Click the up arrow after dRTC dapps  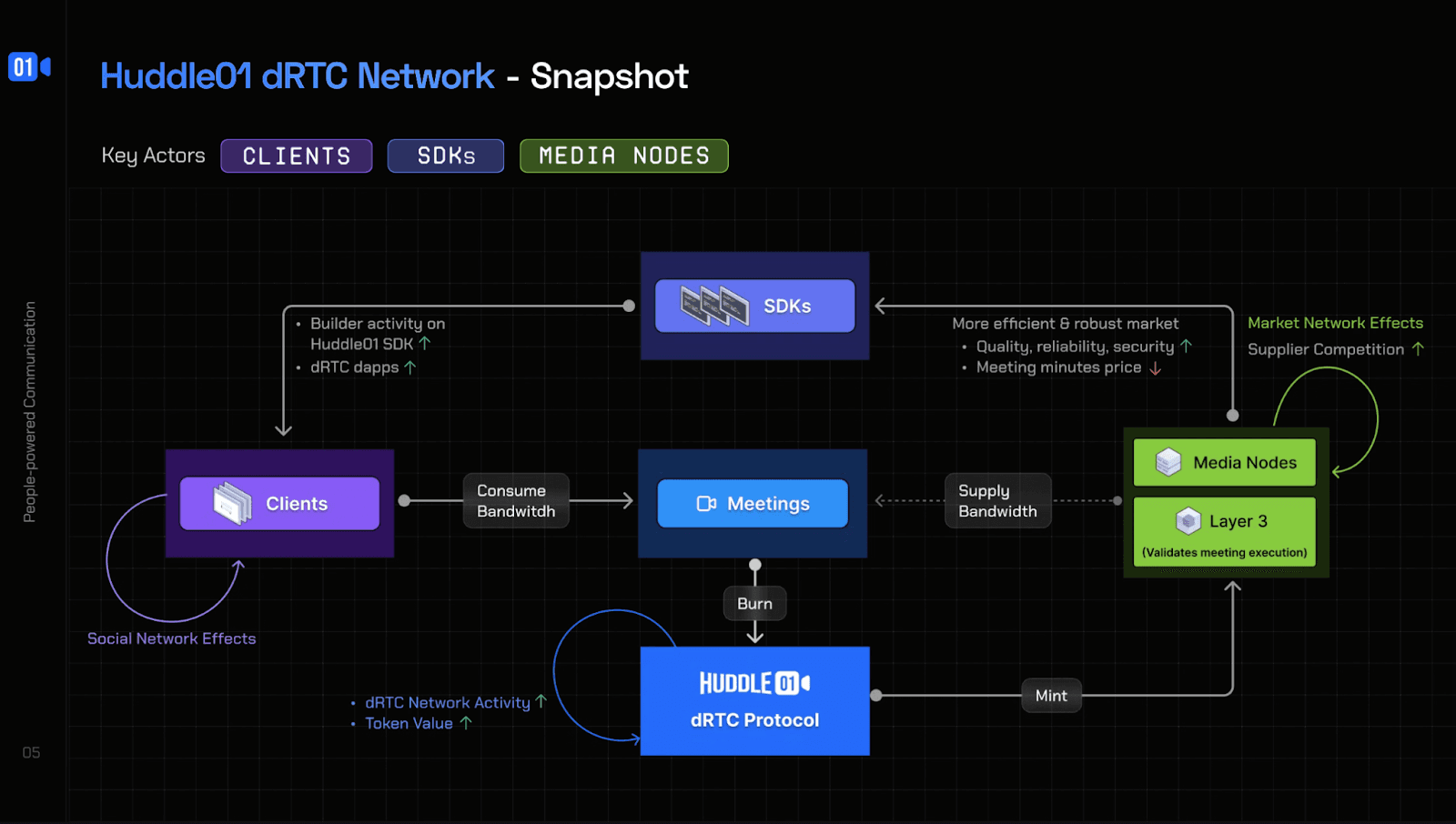click(410, 367)
